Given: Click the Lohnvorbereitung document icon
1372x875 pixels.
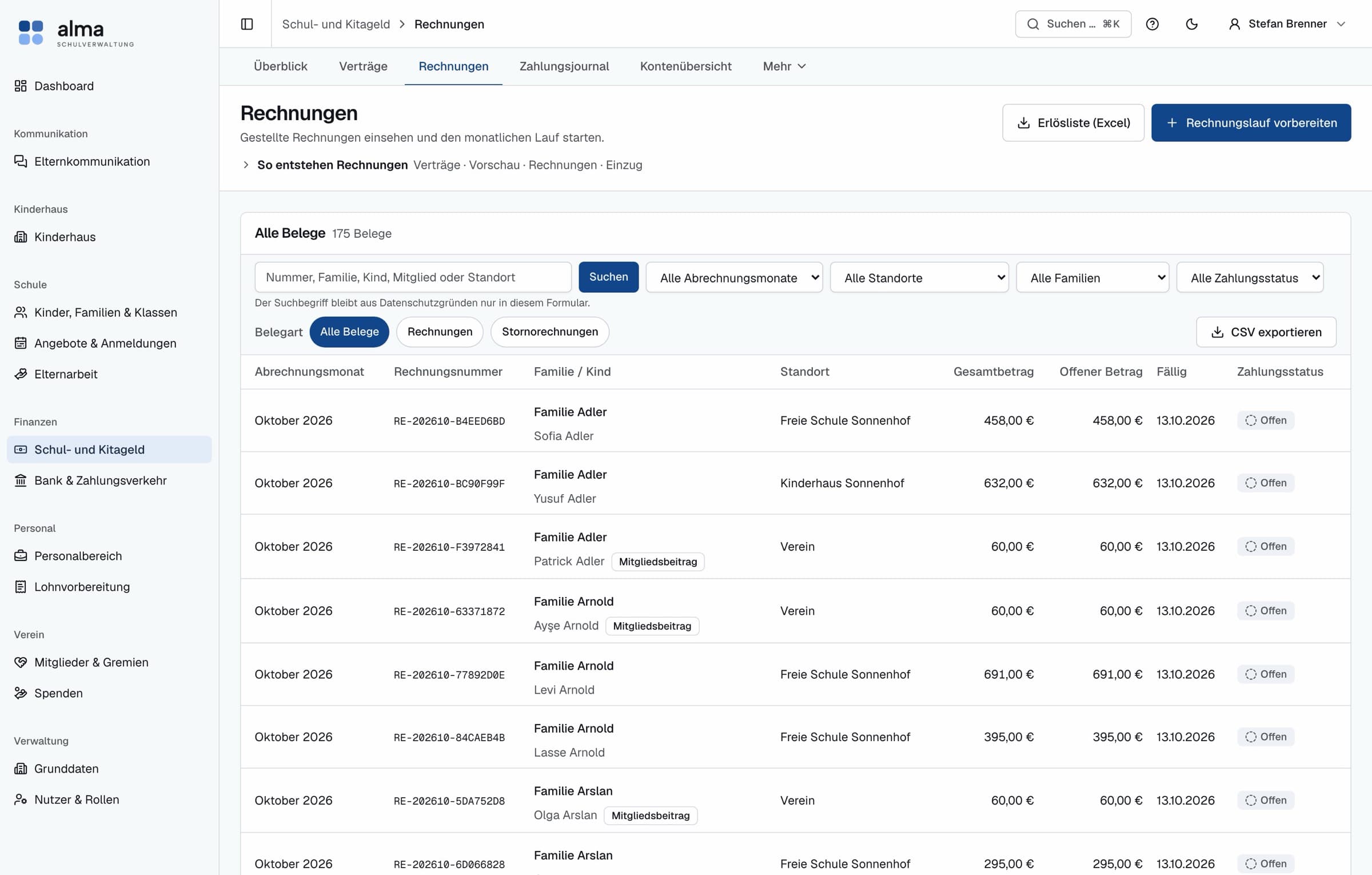Looking at the screenshot, I should [21, 587].
